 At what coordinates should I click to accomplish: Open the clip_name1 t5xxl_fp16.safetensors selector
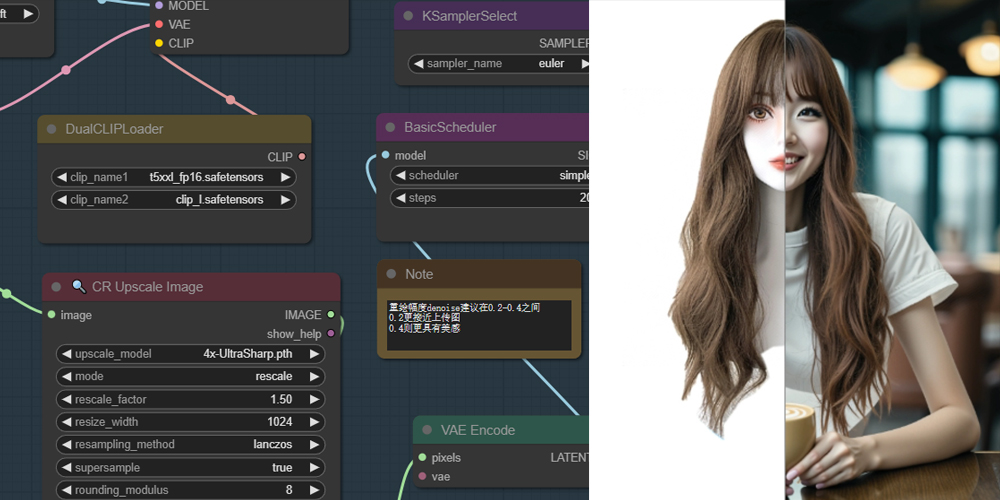(x=173, y=177)
